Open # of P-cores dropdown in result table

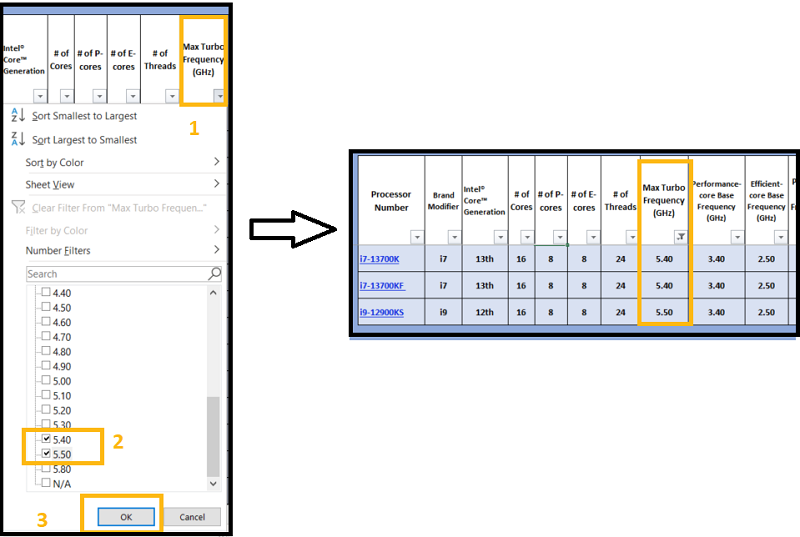[560, 237]
